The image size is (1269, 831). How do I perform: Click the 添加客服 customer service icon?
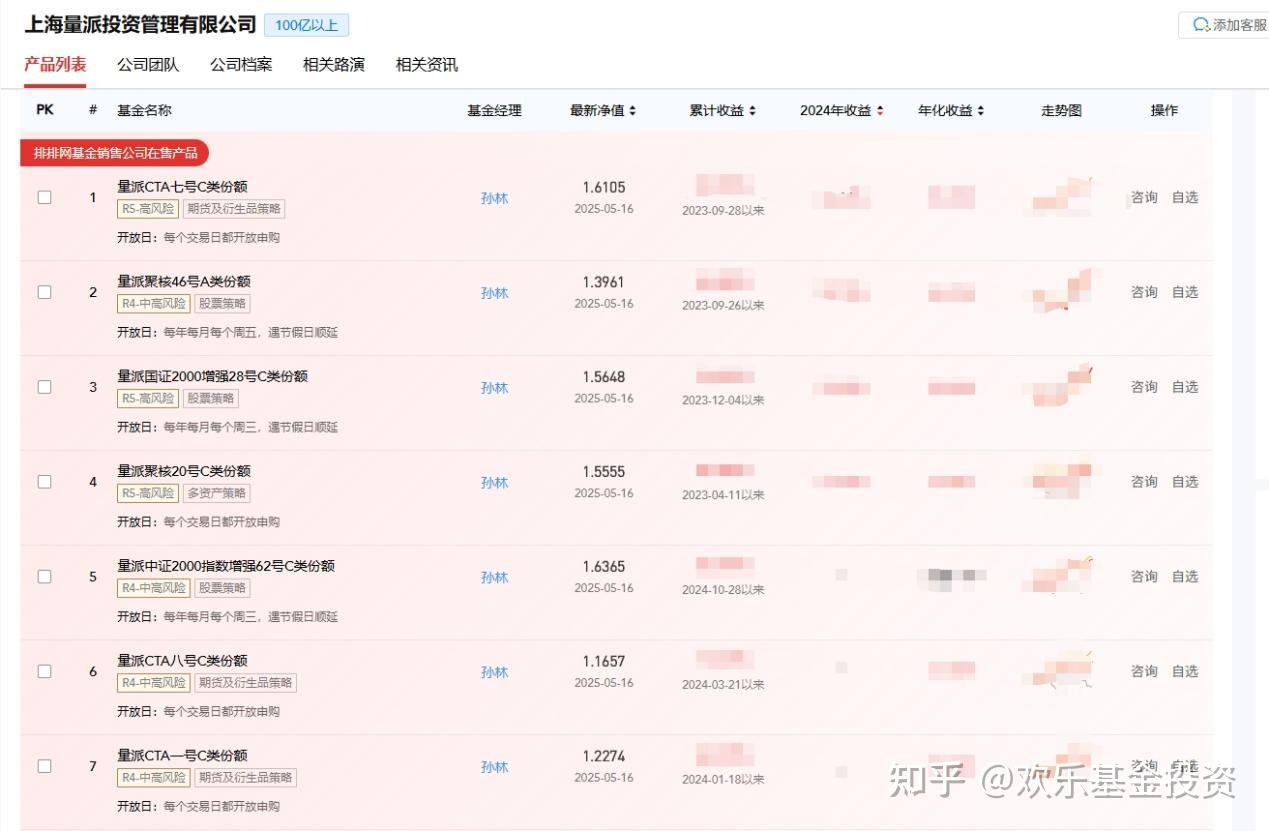click(x=1224, y=25)
